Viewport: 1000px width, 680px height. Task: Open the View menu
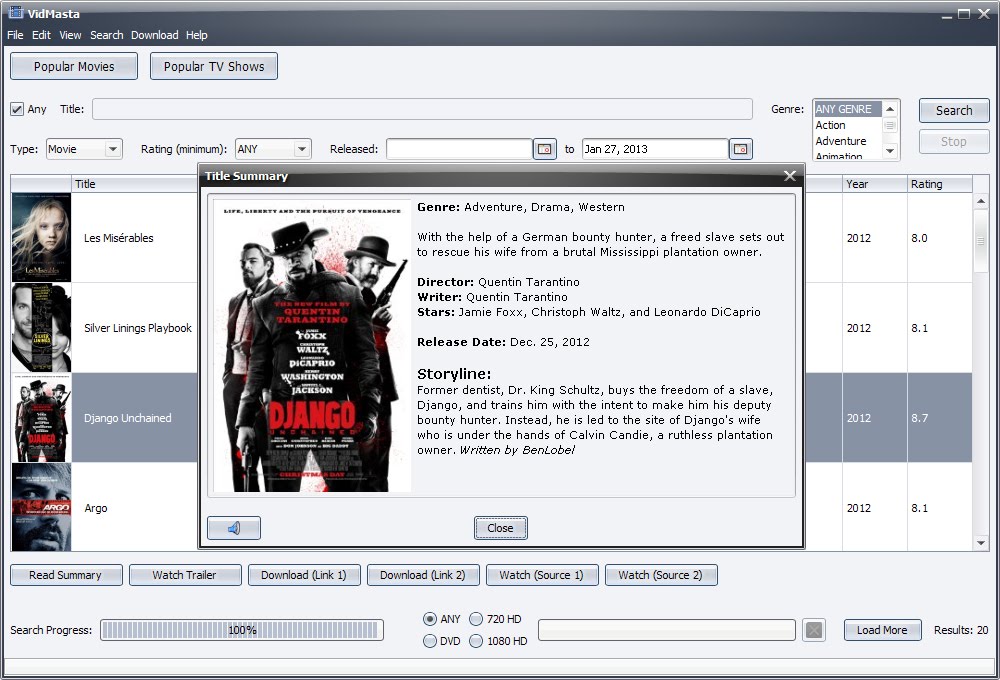[x=70, y=35]
